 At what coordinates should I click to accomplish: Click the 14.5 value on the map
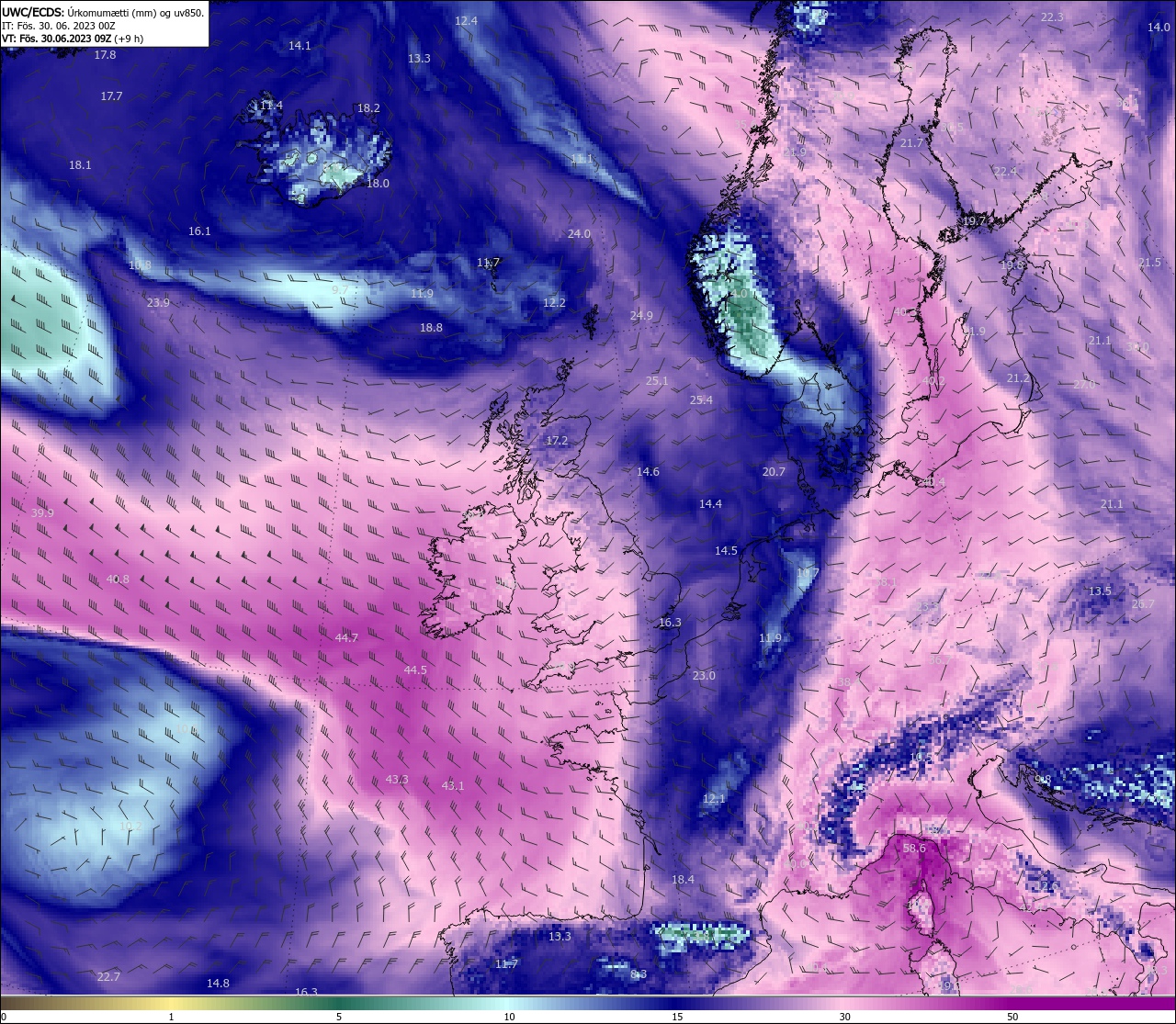pos(726,551)
